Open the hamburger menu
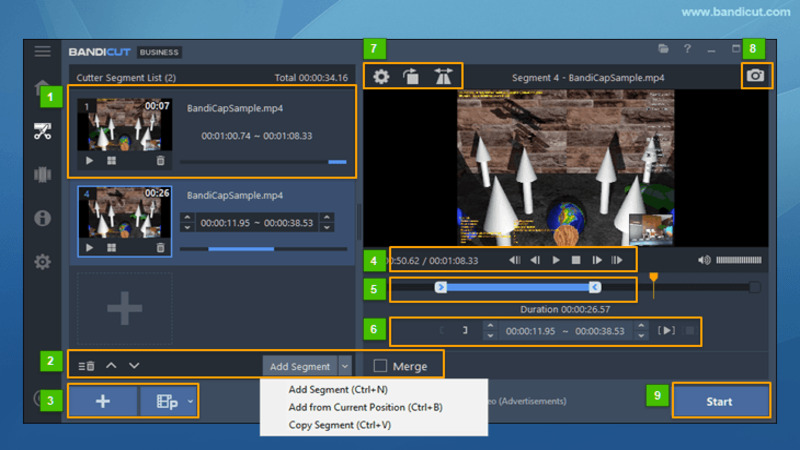The height and width of the screenshot is (450, 800). tap(42, 51)
